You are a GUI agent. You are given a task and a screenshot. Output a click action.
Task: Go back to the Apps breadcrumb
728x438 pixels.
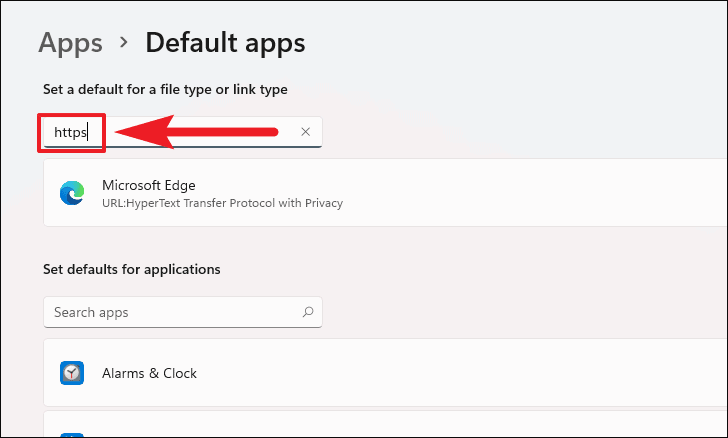click(x=70, y=44)
